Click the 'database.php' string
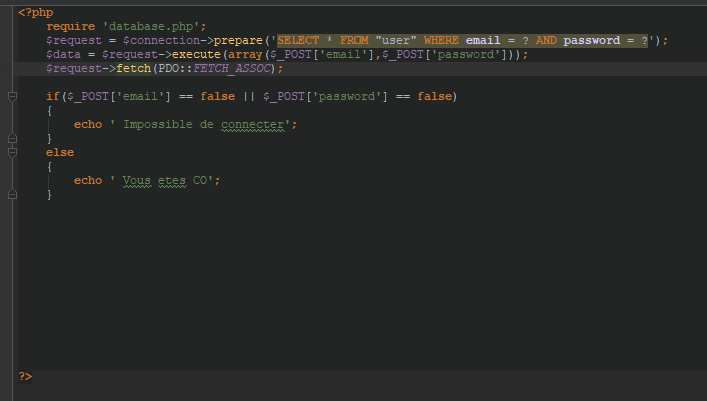Image resolution: width=707 pixels, height=401 pixels. click(x=151, y=27)
